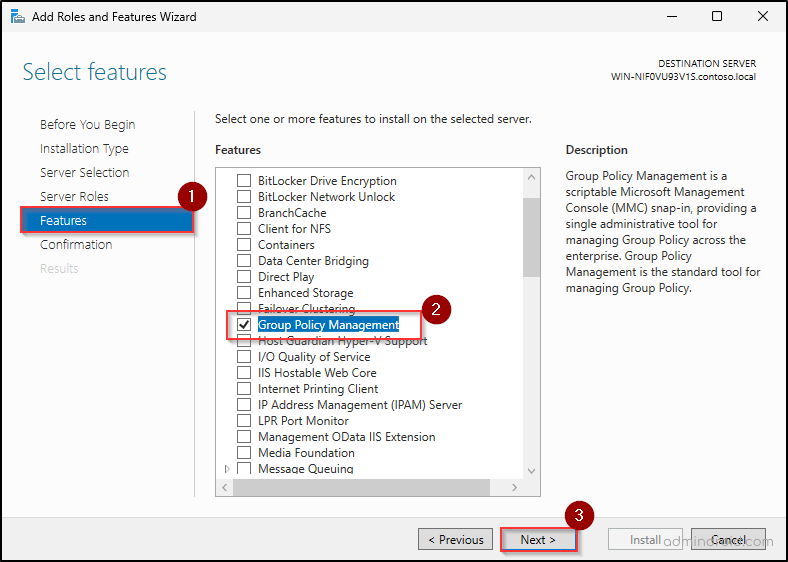The height and width of the screenshot is (562, 788).
Task: Maximize the wizard window
Action: [x=717, y=17]
